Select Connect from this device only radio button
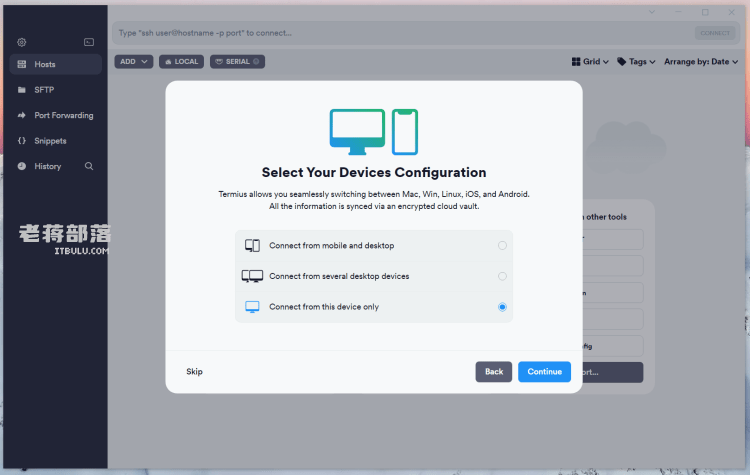Screen dimensions: 750x475 (502, 307)
